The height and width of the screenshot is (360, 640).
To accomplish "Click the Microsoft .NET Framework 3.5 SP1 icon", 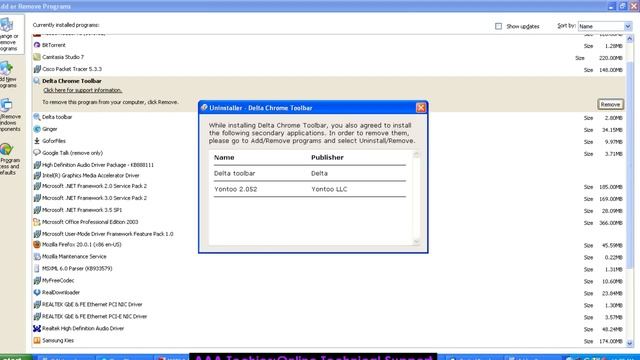I will click(37, 210).
